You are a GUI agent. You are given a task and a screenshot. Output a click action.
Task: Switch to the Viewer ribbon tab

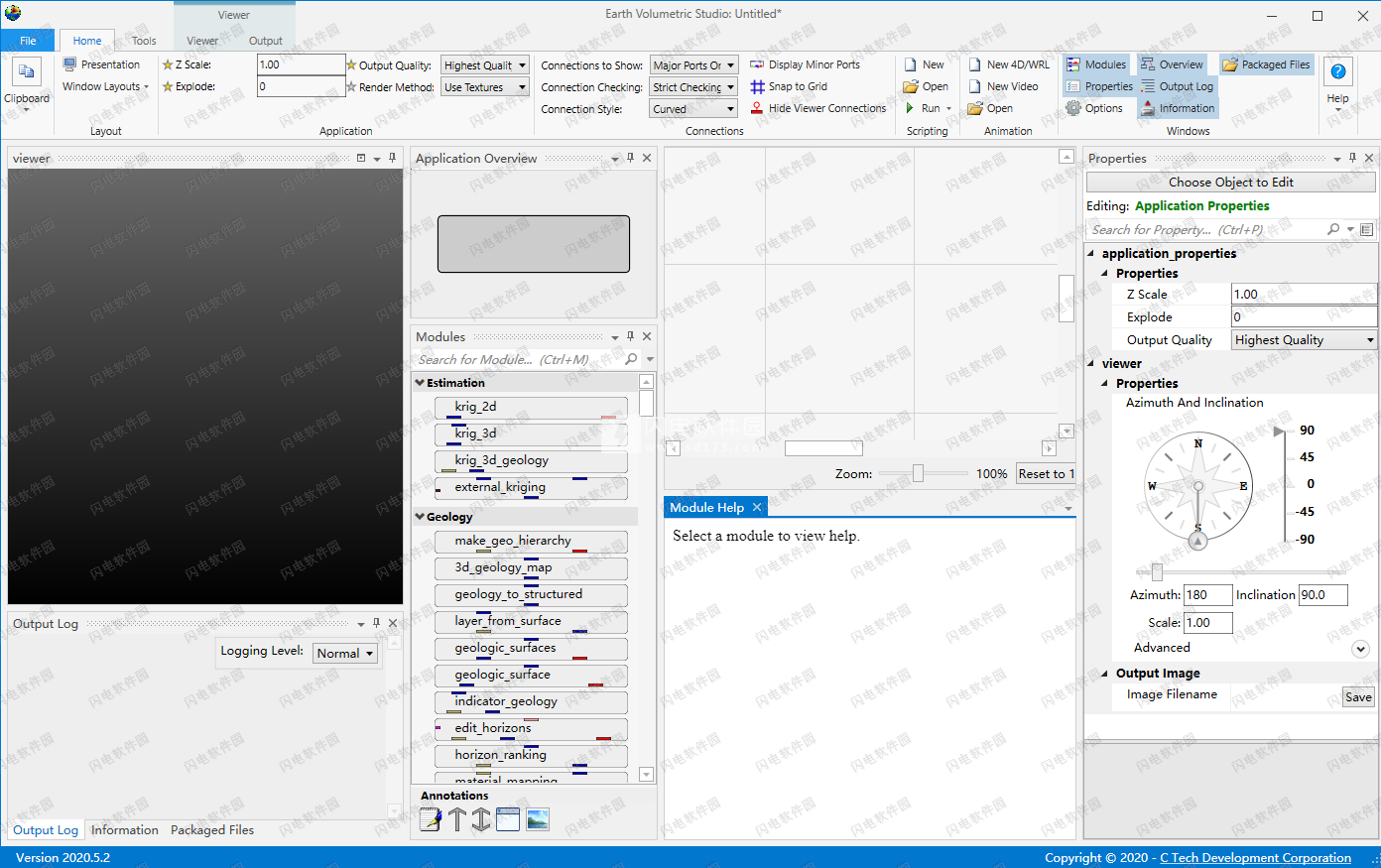pos(202,41)
